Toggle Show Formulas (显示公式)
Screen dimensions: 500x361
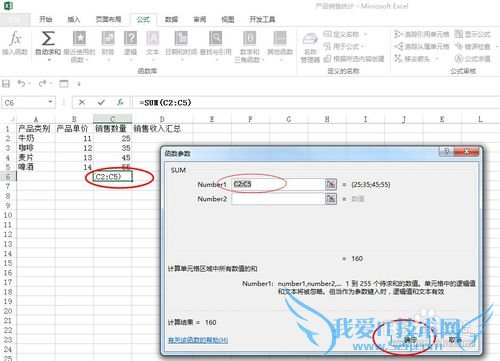[473, 34]
